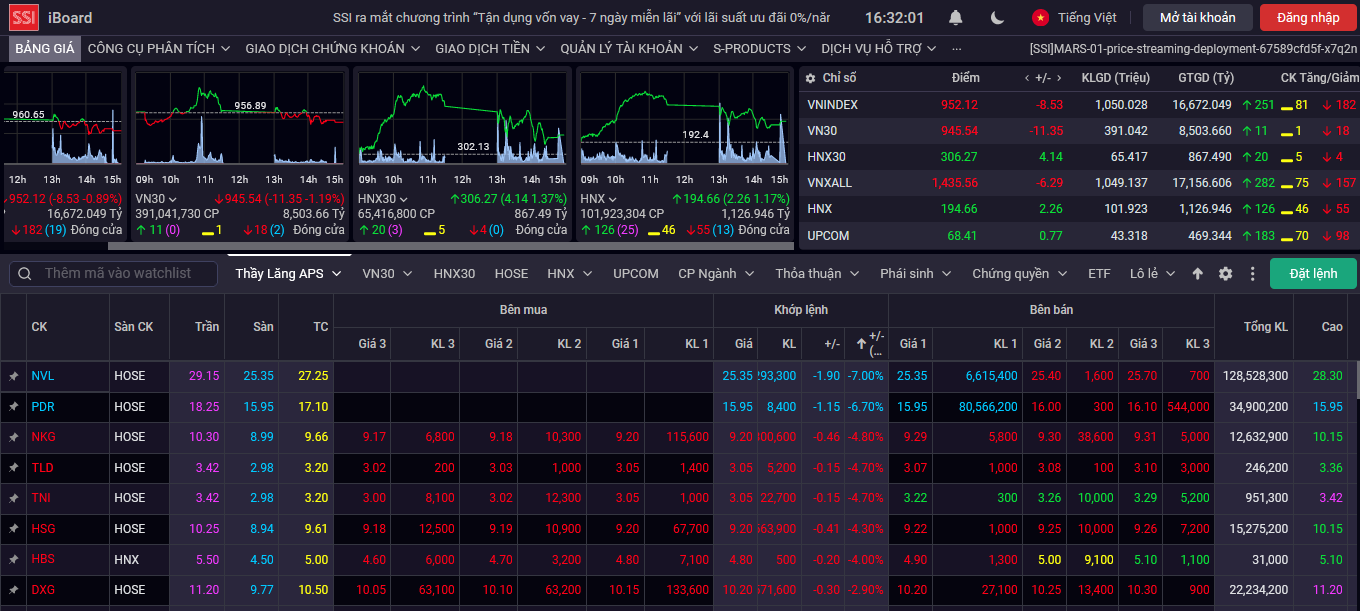Click the red Đăng nhập button
Screen dimensions: 1360x611
coord(1307,18)
